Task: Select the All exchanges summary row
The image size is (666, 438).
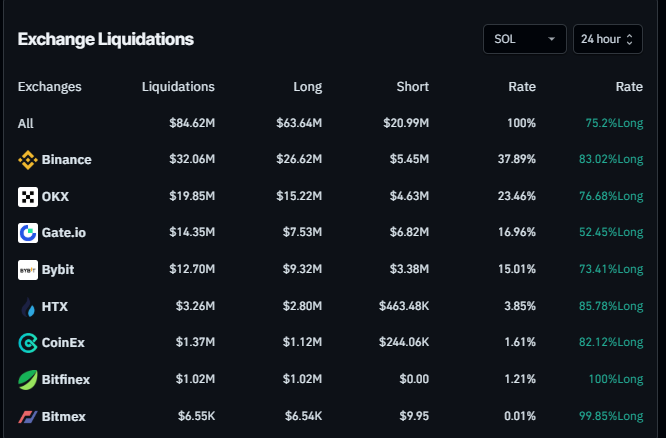Action: [x=25, y=123]
